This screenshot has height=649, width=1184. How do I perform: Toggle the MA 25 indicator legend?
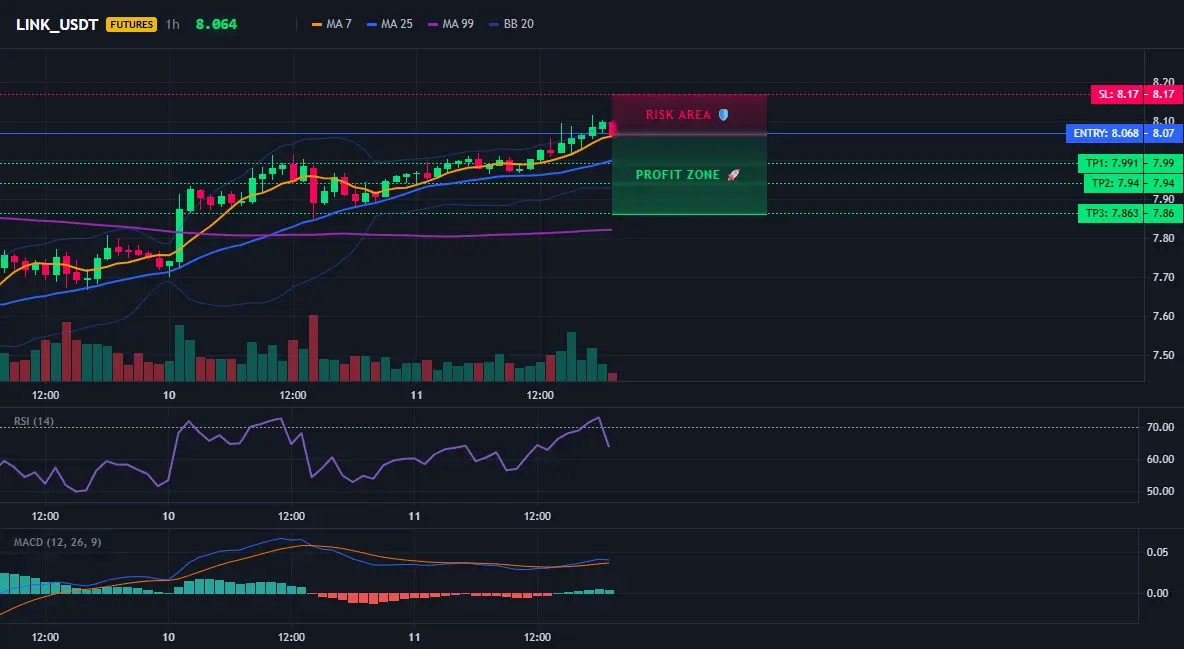coord(390,24)
